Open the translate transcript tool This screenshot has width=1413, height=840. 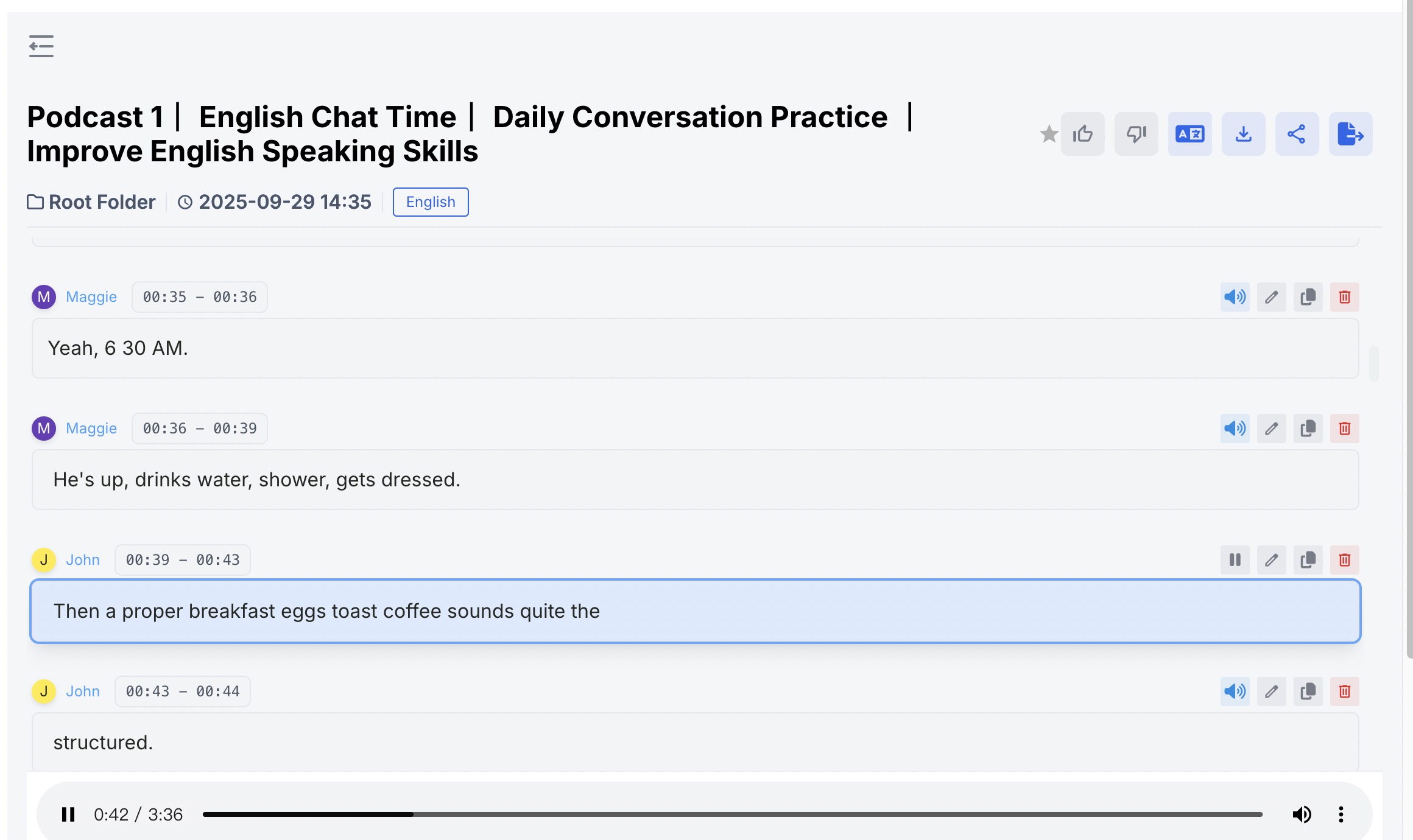[1190, 134]
